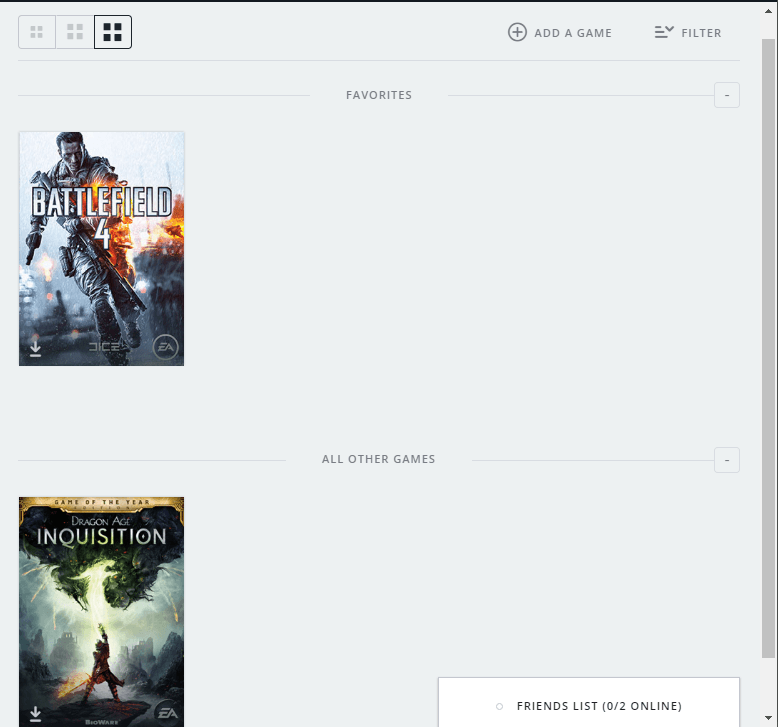Open the Add a Game option
This screenshot has width=778, height=727.
[x=560, y=33]
